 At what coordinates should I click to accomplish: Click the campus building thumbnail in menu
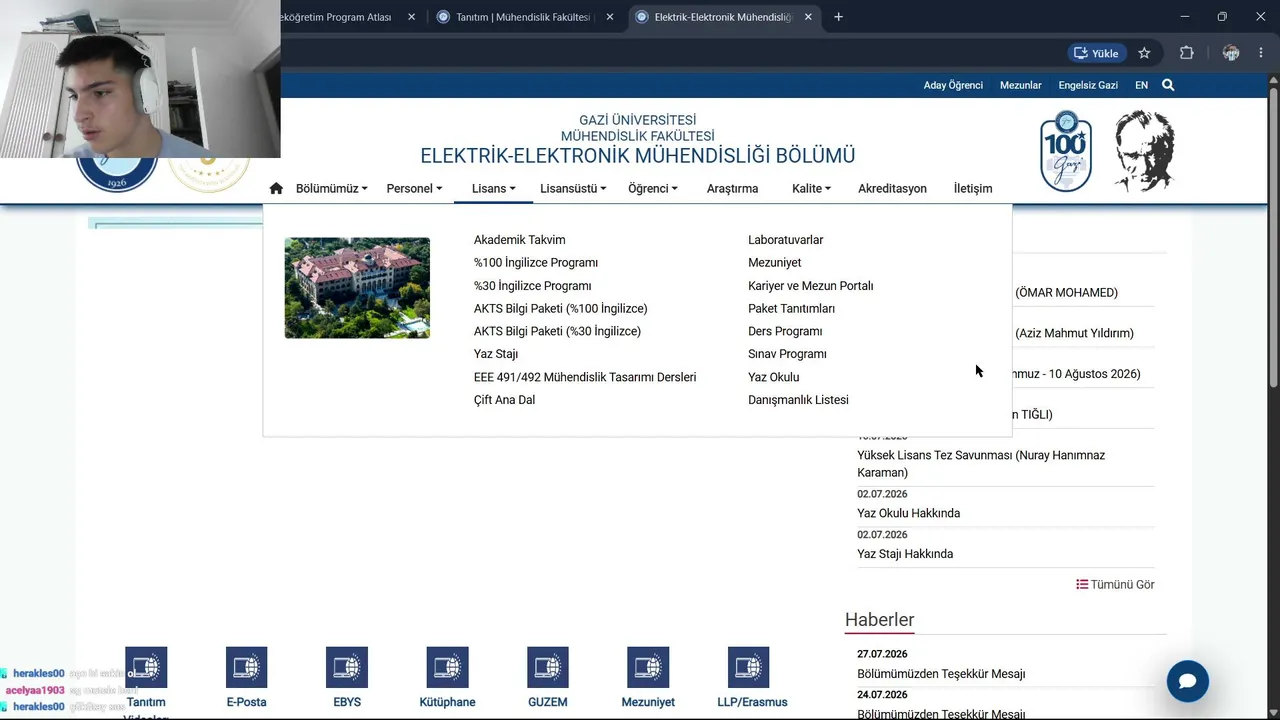click(x=357, y=288)
